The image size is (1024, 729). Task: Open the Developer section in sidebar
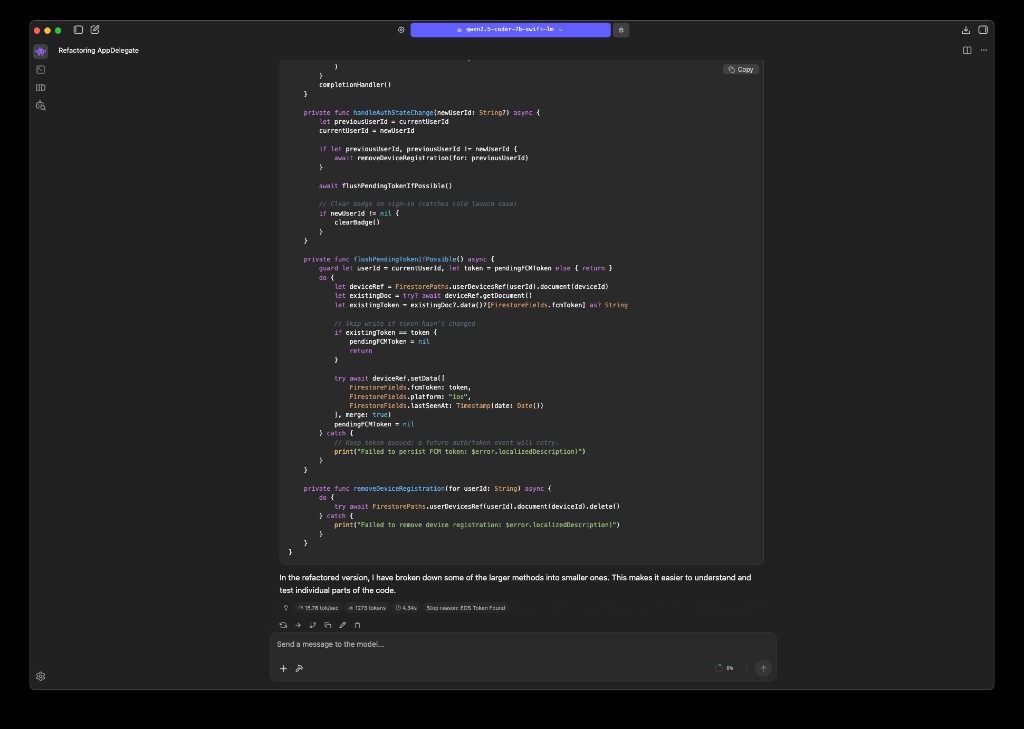[x=41, y=70]
